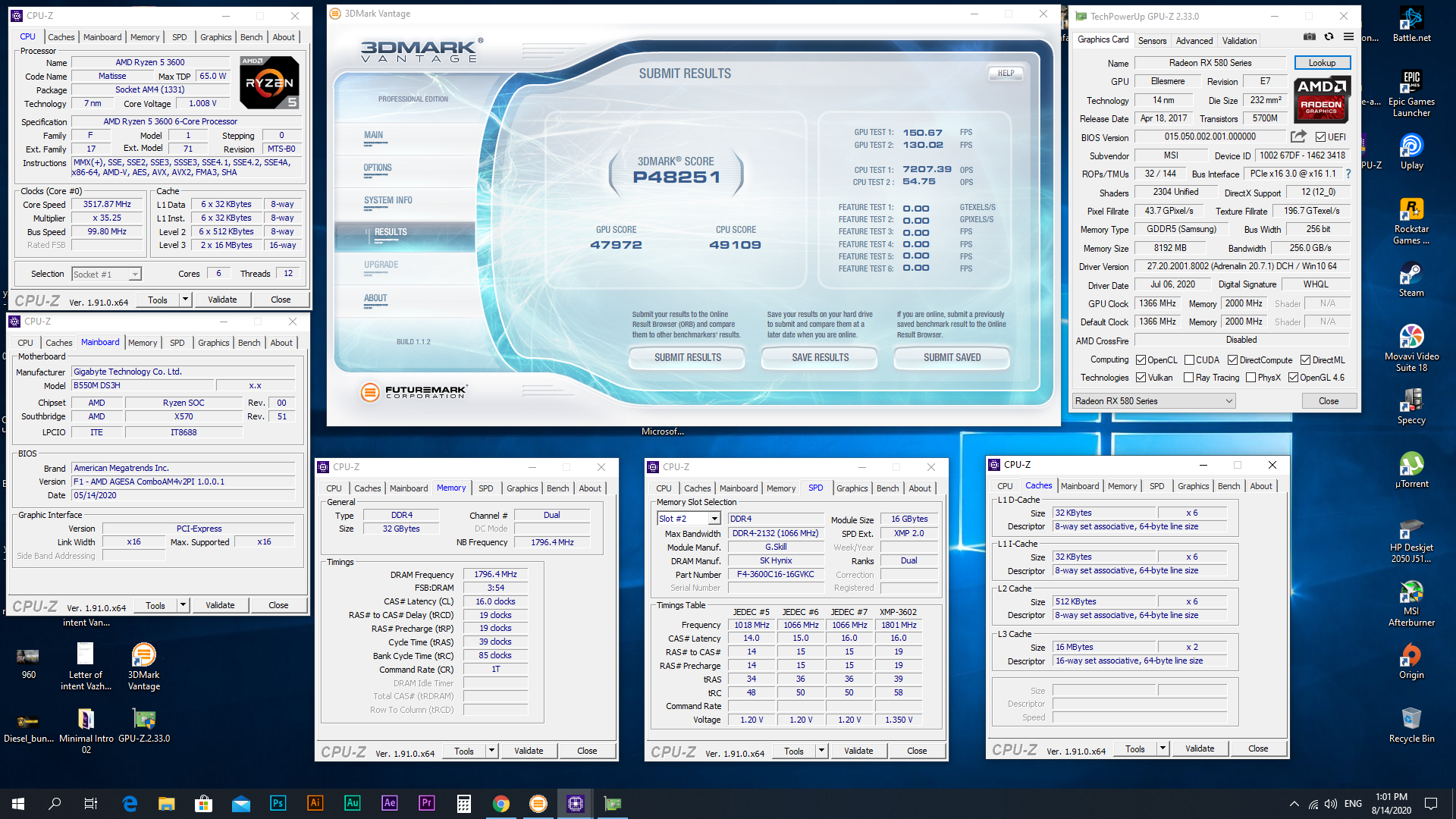Open Slot #2 memory slot dropdown

[x=689, y=519]
